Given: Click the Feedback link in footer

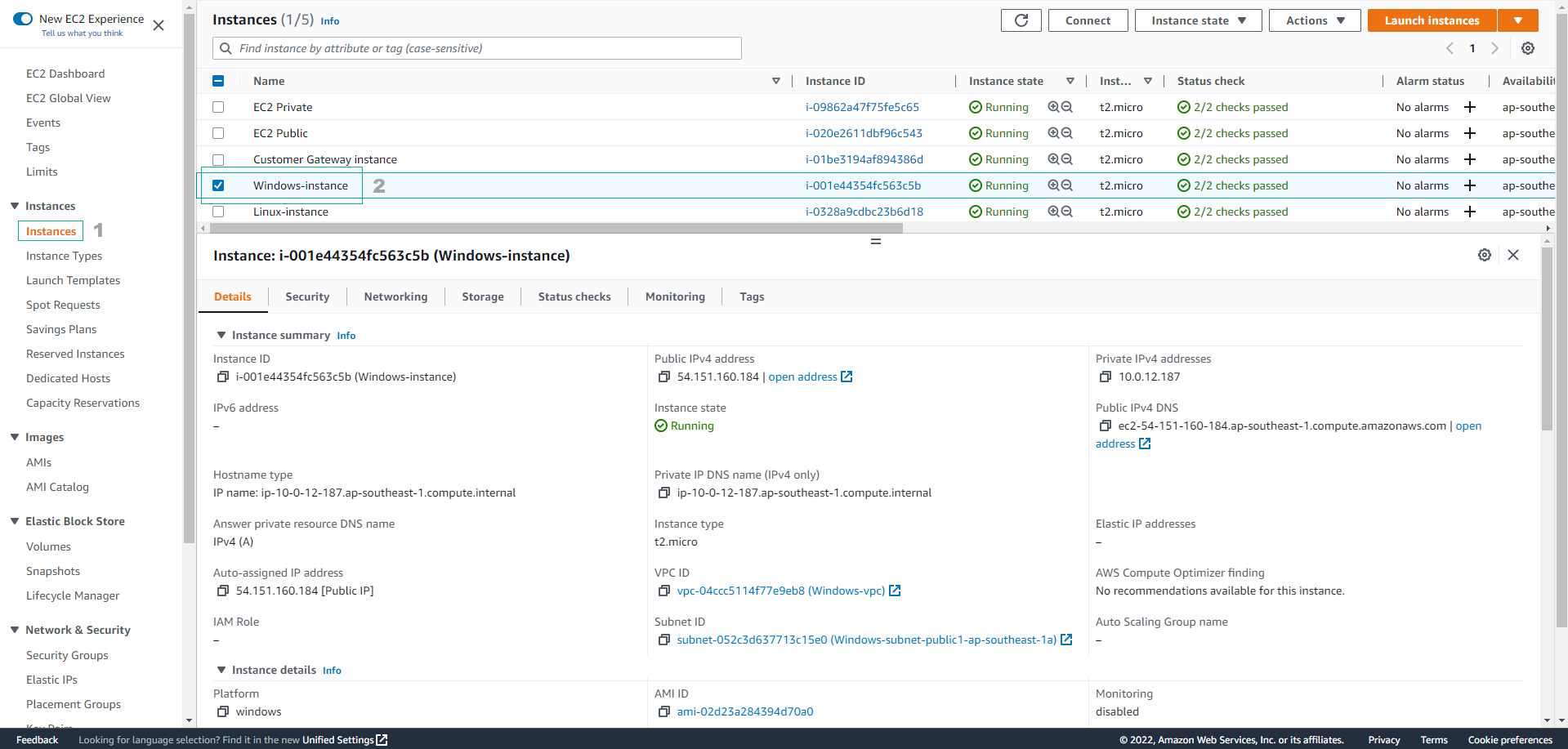Looking at the screenshot, I should pos(37,740).
